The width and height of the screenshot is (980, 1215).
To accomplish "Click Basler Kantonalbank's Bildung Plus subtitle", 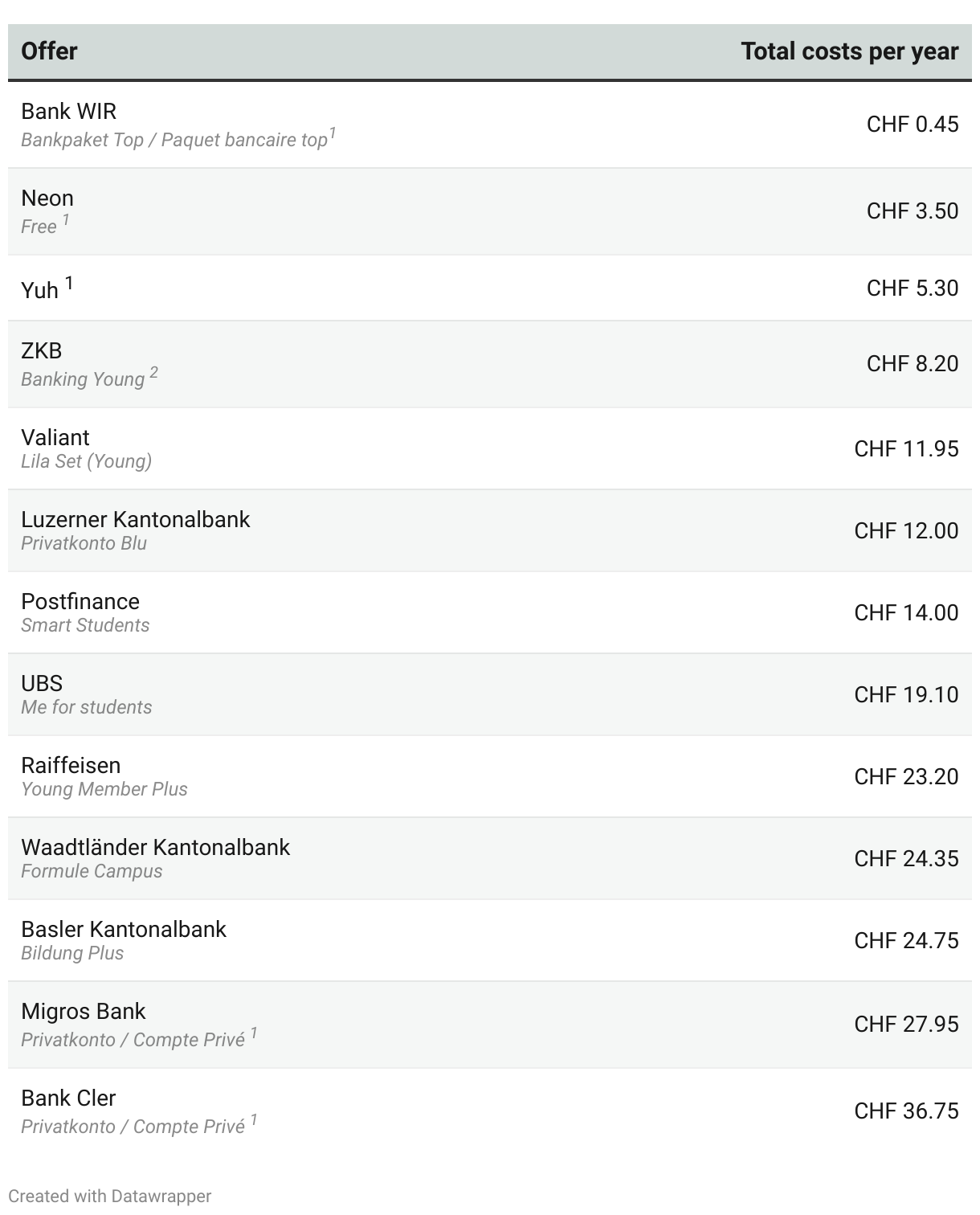I will click(x=72, y=953).
